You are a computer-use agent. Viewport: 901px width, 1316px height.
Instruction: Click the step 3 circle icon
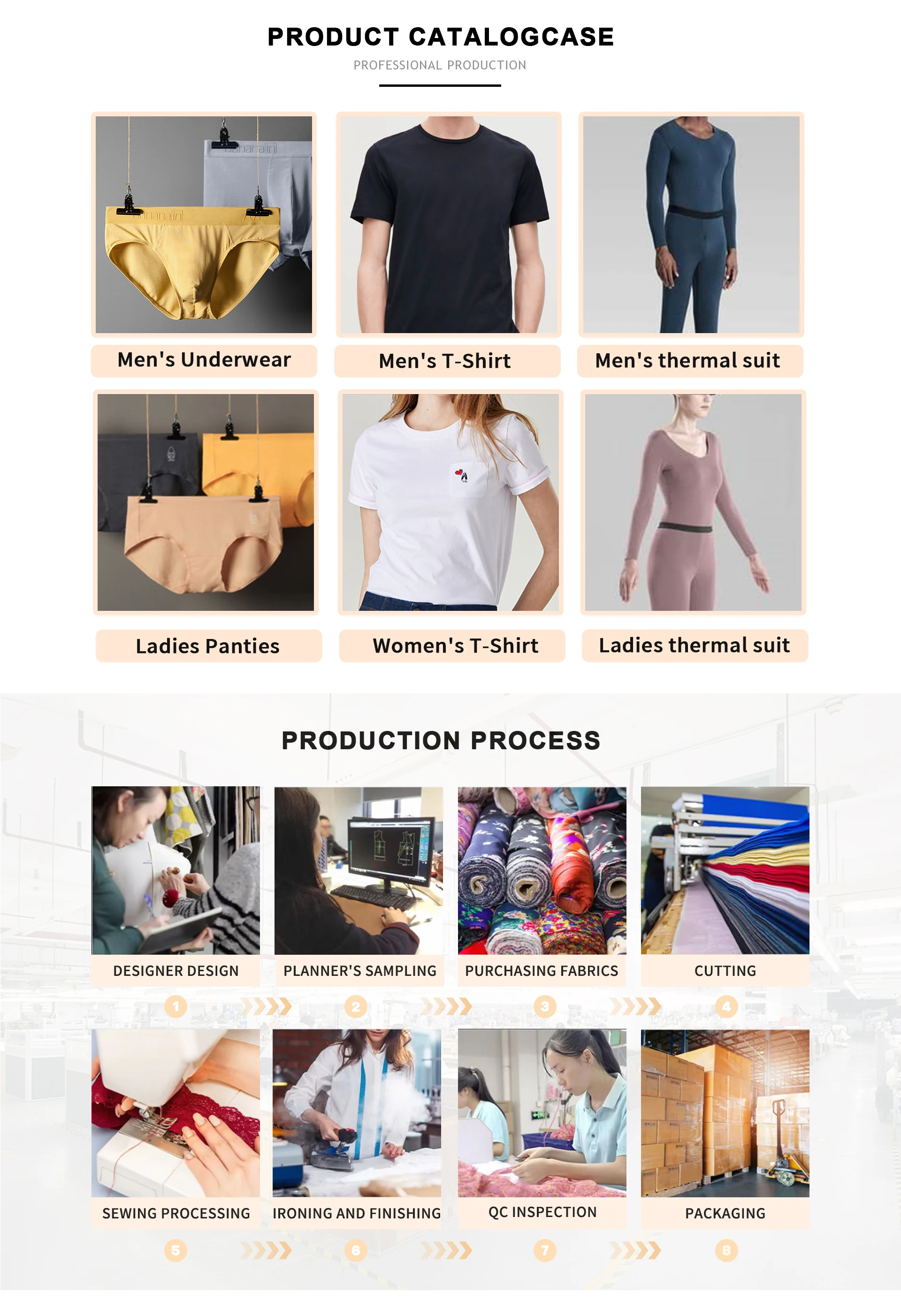coord(545,1006)
